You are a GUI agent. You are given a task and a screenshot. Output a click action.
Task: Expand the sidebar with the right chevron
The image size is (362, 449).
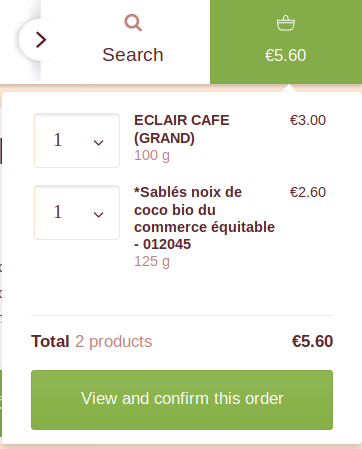pyautogui.click(x=40, y=40)
